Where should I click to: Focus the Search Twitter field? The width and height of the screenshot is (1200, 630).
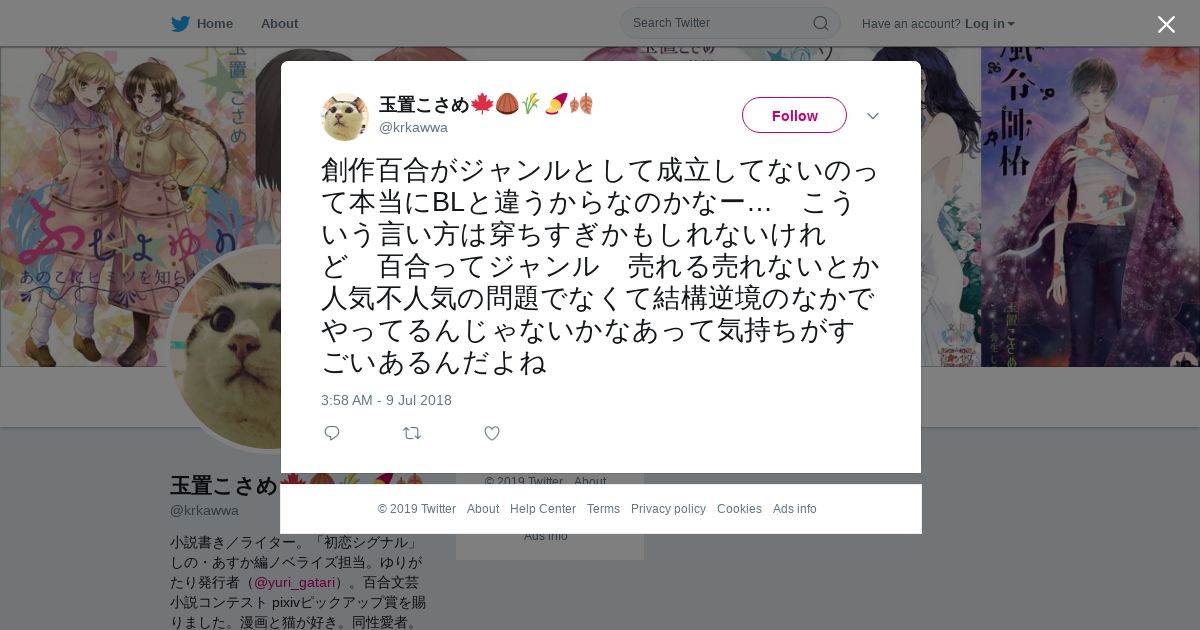tap(730, 23)
